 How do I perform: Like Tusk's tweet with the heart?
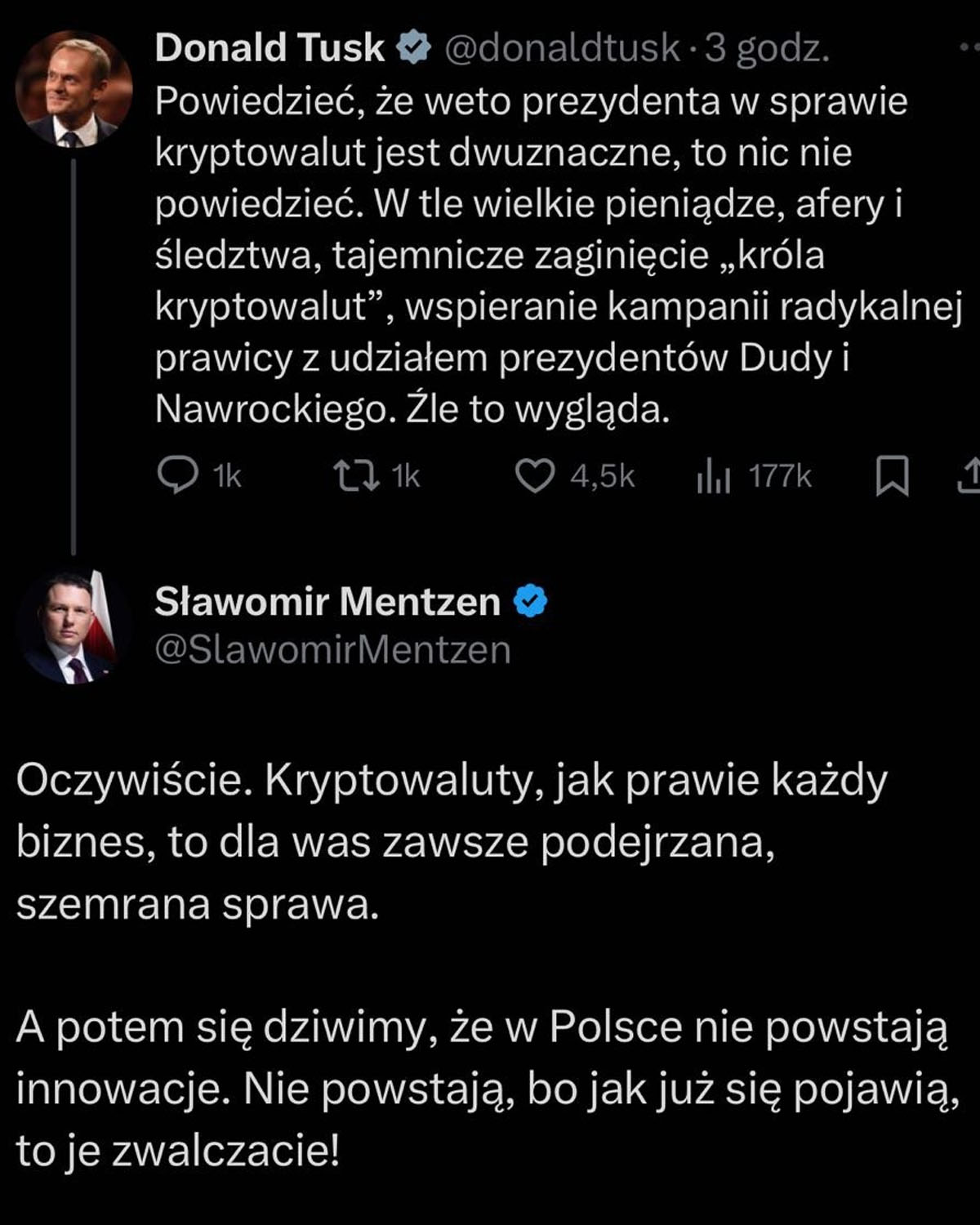(535, 475)
